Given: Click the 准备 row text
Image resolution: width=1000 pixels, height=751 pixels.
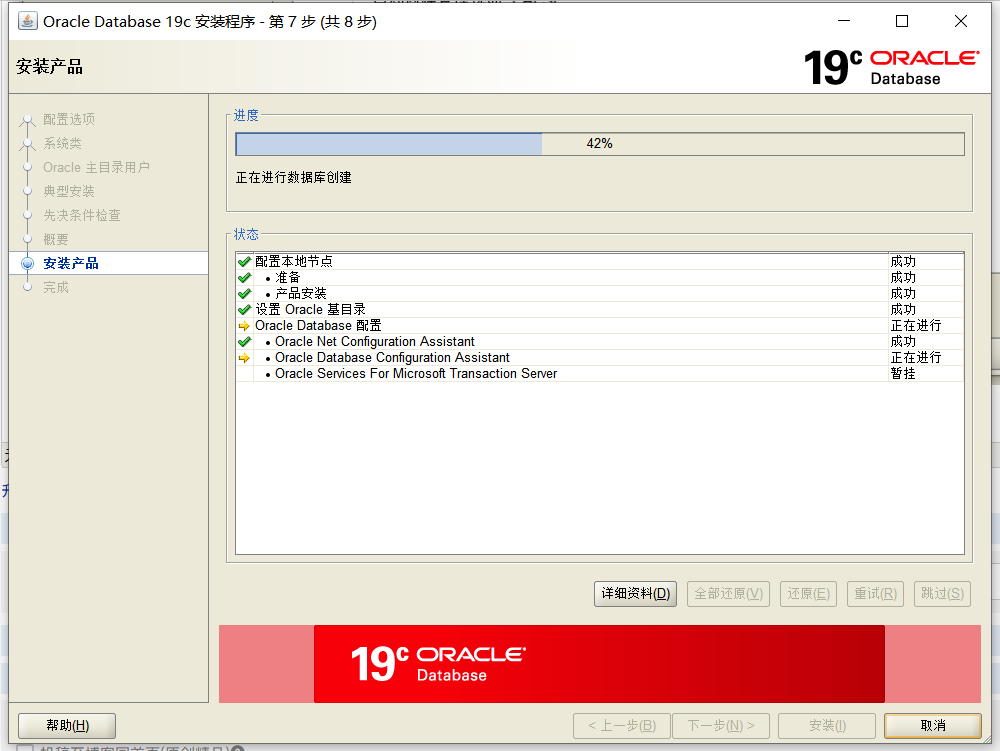Looking at the screenshot, I should click(x=288, y=277).
